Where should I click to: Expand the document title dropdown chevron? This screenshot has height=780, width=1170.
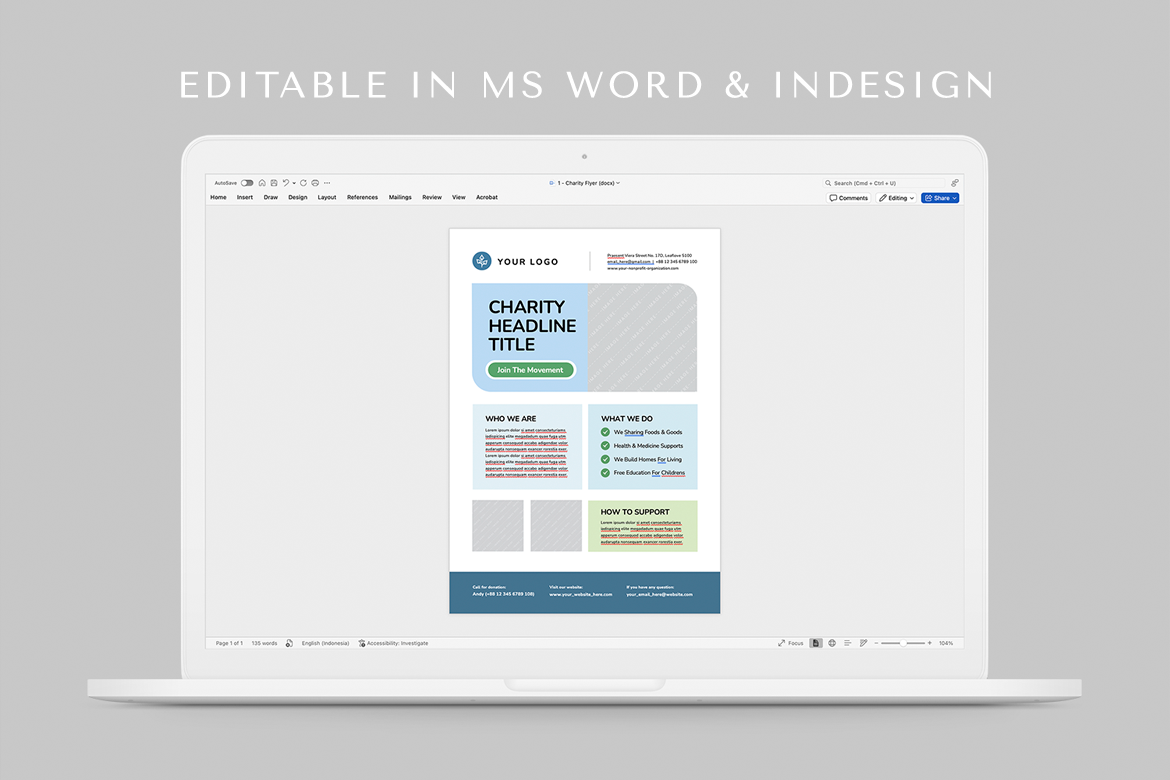tap(618, 183)
